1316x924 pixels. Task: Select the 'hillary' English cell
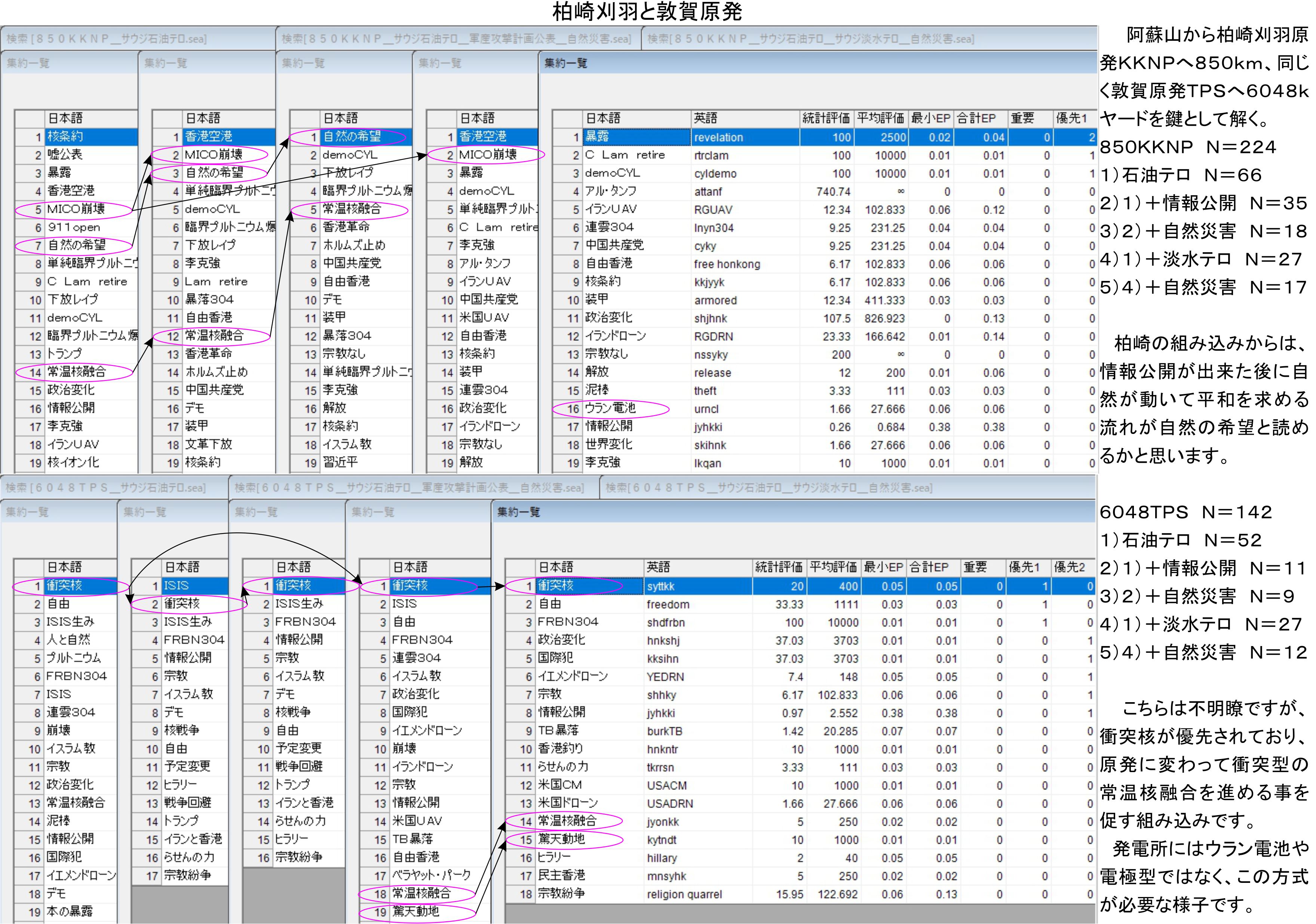pos(662,857)
